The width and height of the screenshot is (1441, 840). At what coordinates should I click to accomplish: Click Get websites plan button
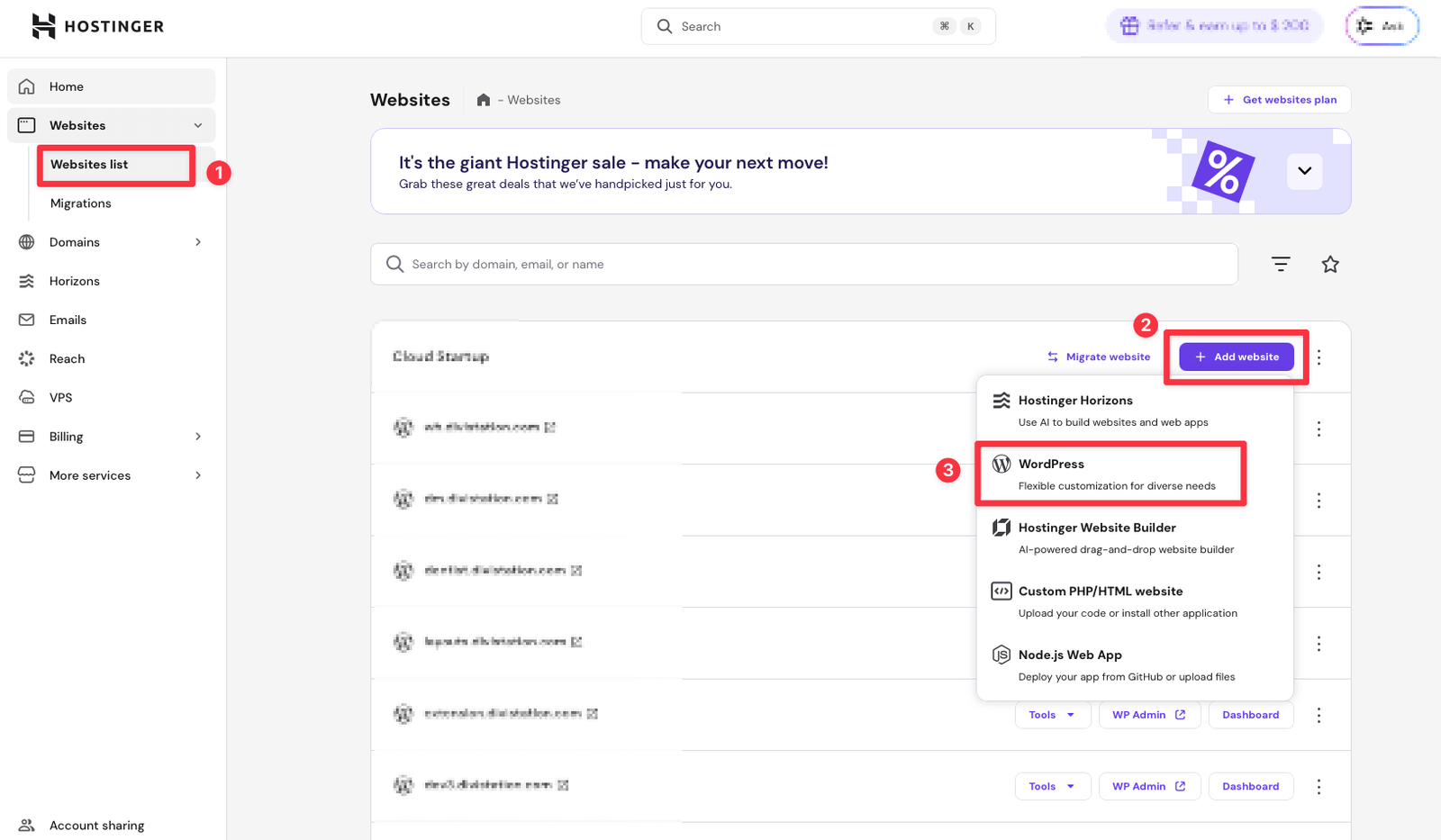[x=1279, y=100]
